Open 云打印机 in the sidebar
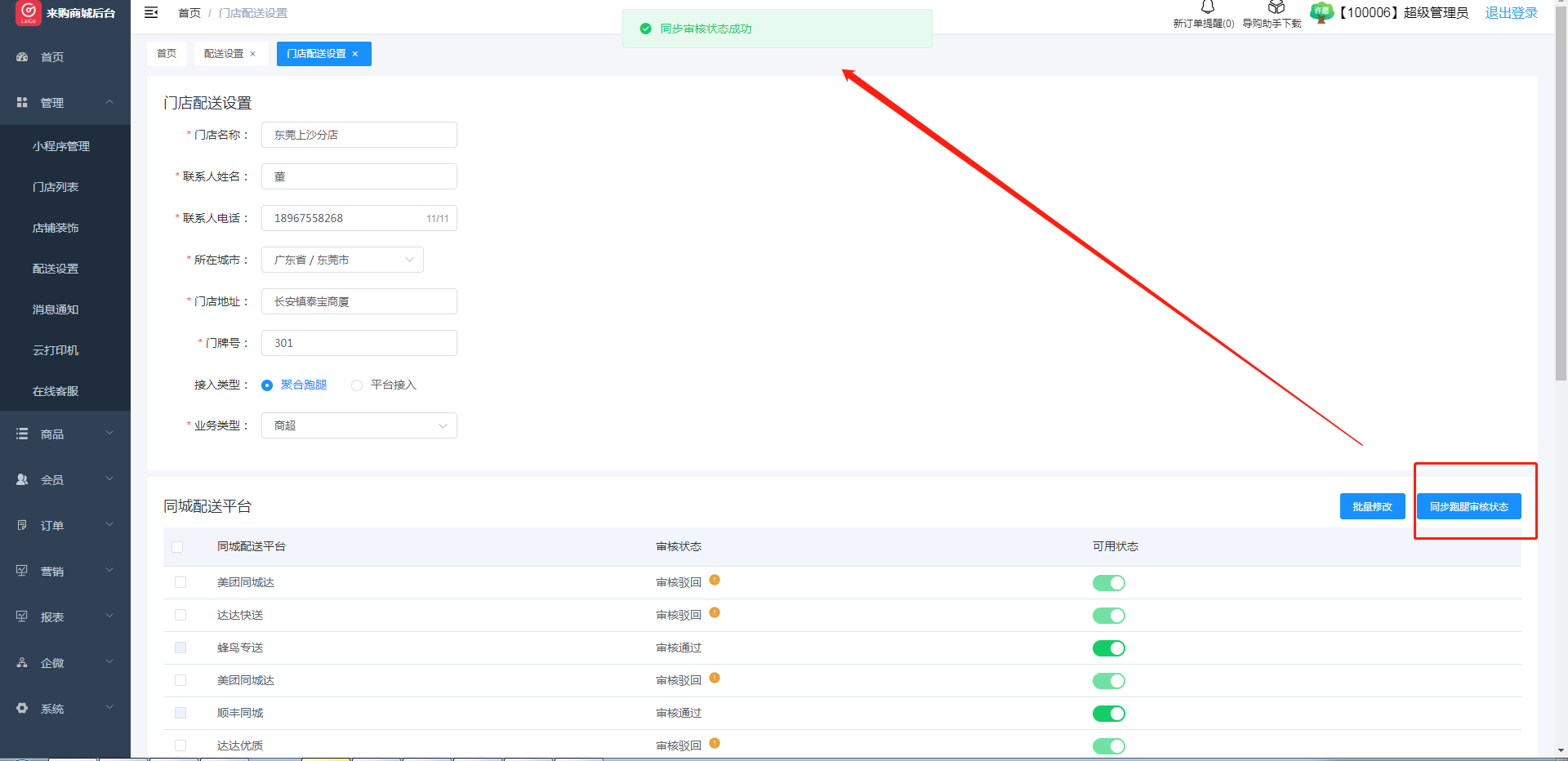The height and width of the screenshot is (761, 1568). [x=56, y=350]
